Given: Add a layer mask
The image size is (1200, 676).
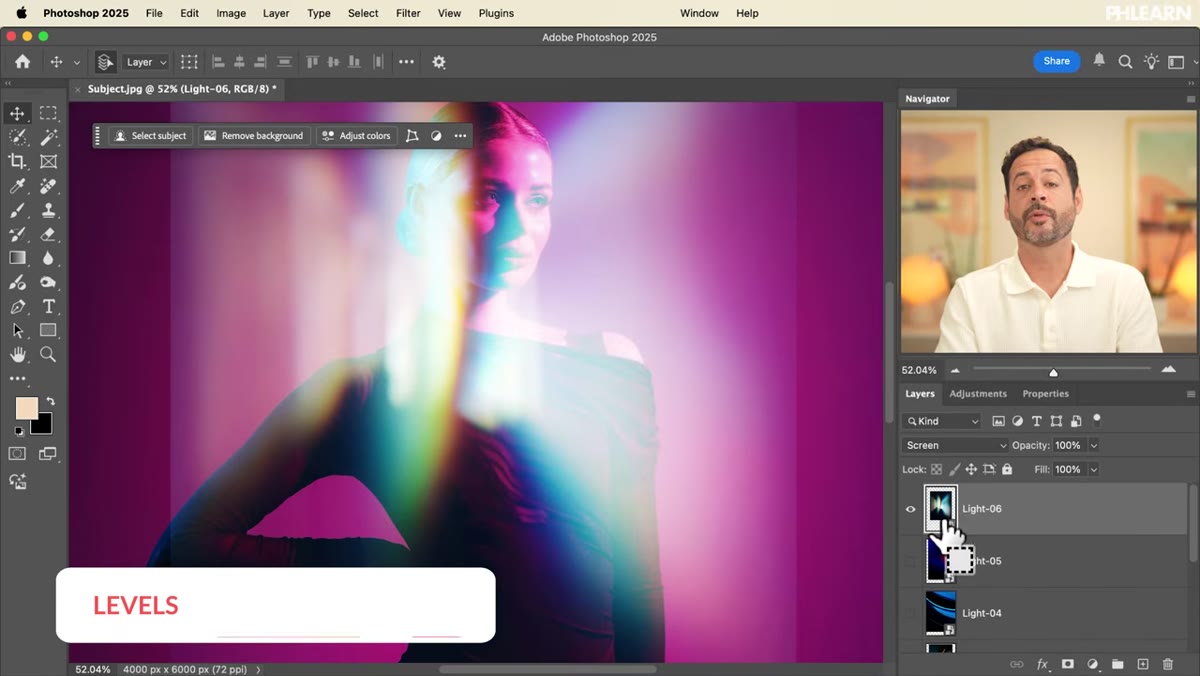Looking at the screenshot, I should [x=1067, y=664].
